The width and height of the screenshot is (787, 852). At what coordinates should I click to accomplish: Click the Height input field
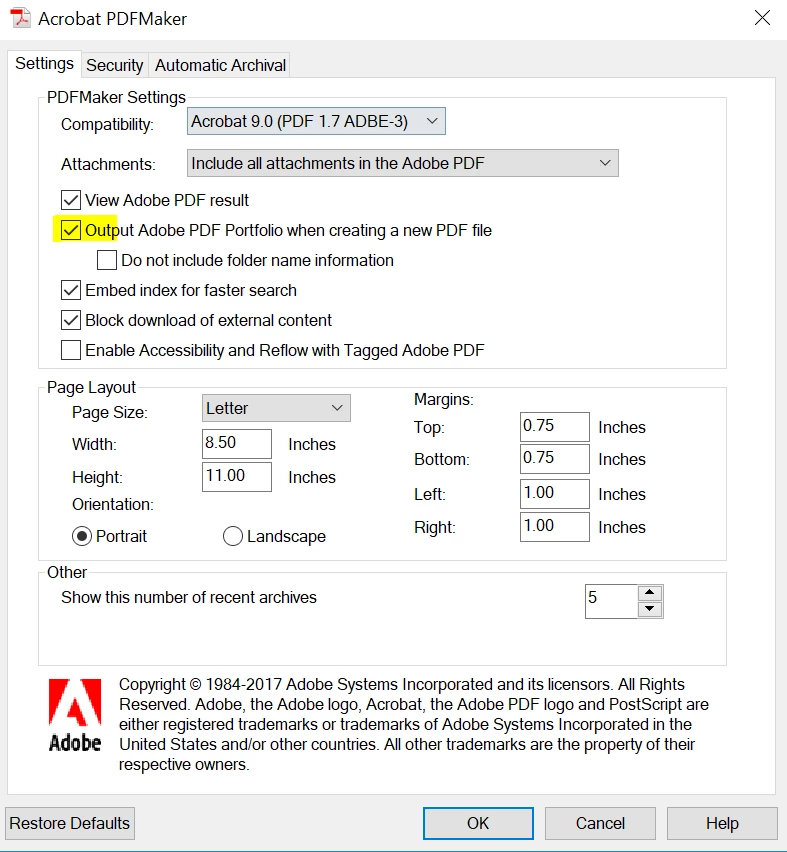236,477
